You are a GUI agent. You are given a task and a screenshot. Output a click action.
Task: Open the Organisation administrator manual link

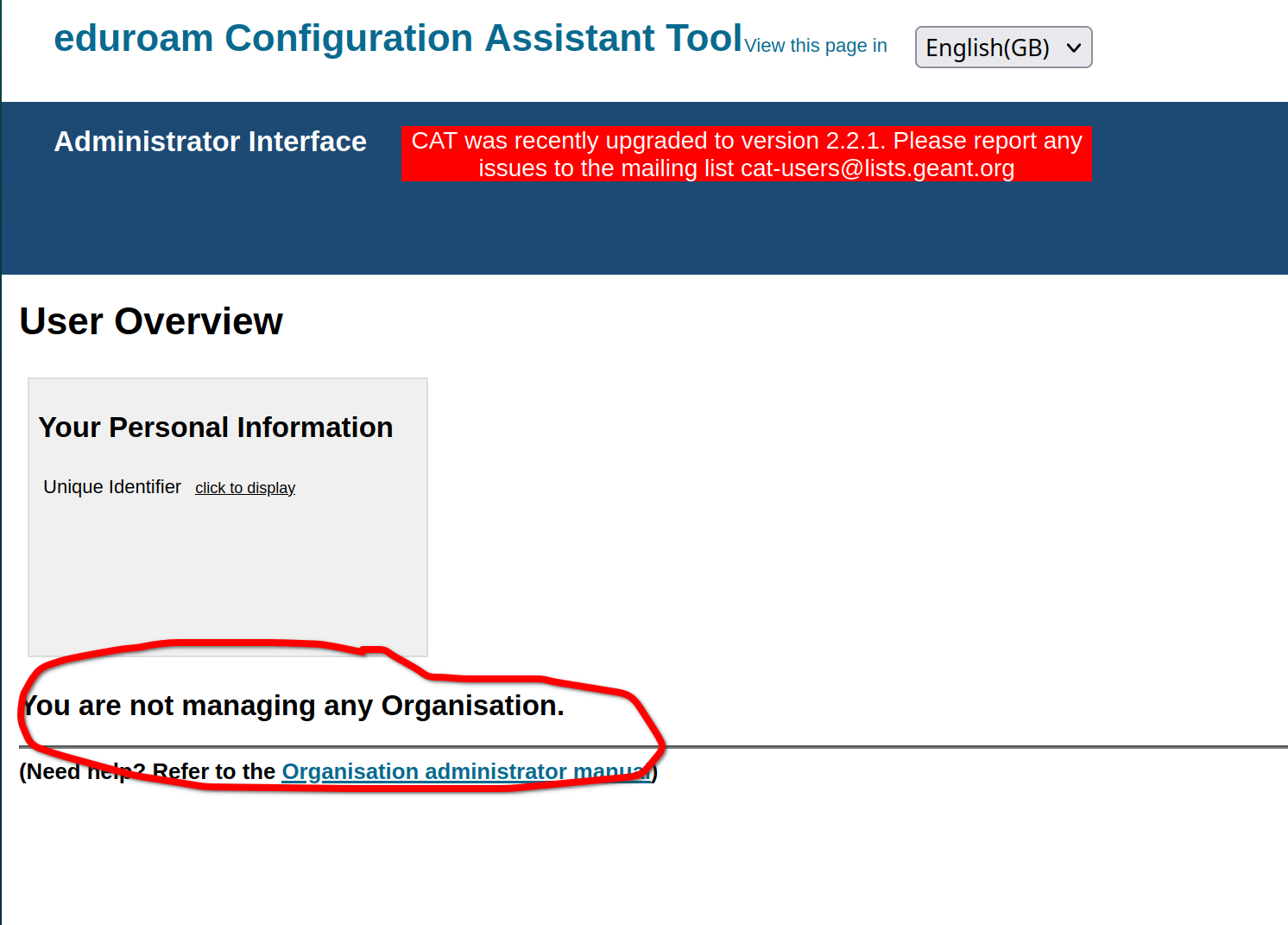click(x=466, y=771)
